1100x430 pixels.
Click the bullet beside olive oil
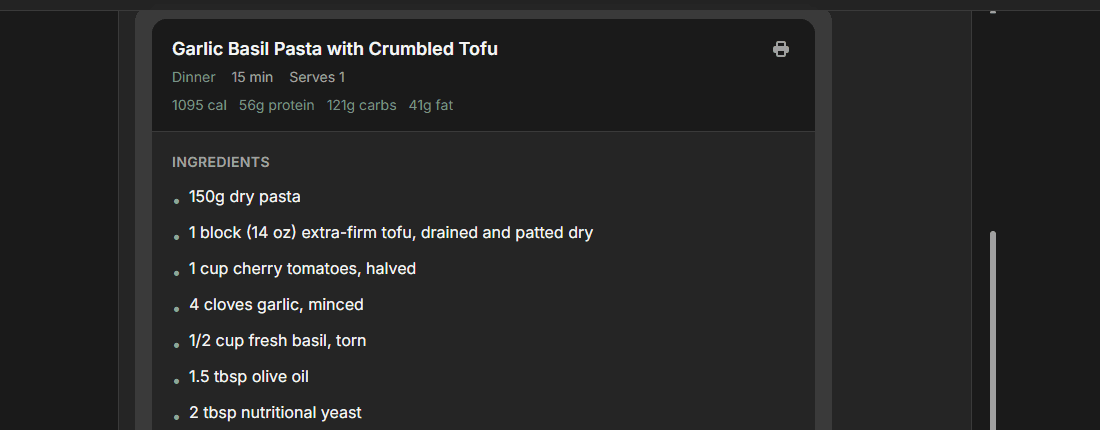(177, 381)
